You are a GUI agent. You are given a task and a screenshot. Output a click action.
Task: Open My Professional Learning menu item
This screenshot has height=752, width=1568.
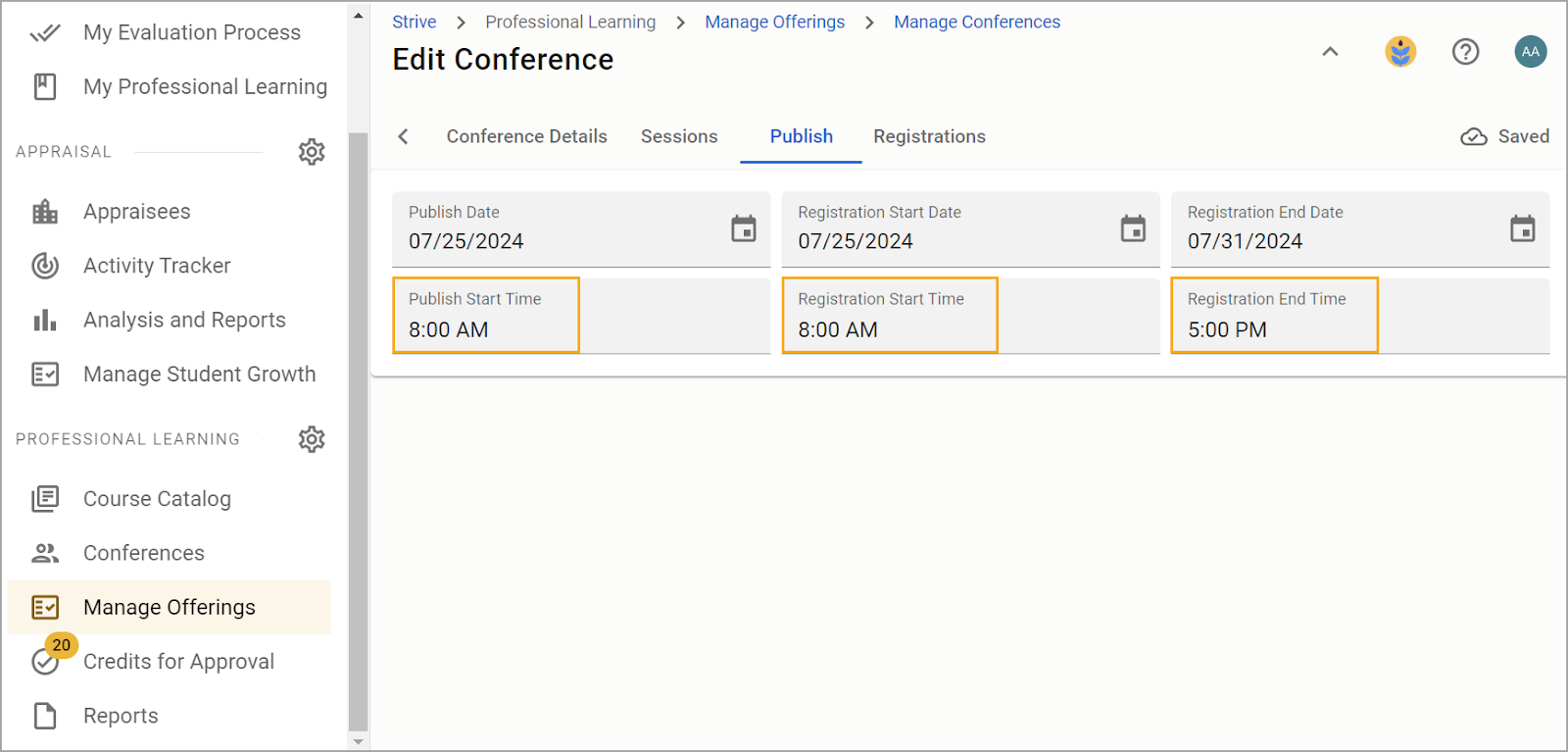pyautogui.click(x=169, y=87)
